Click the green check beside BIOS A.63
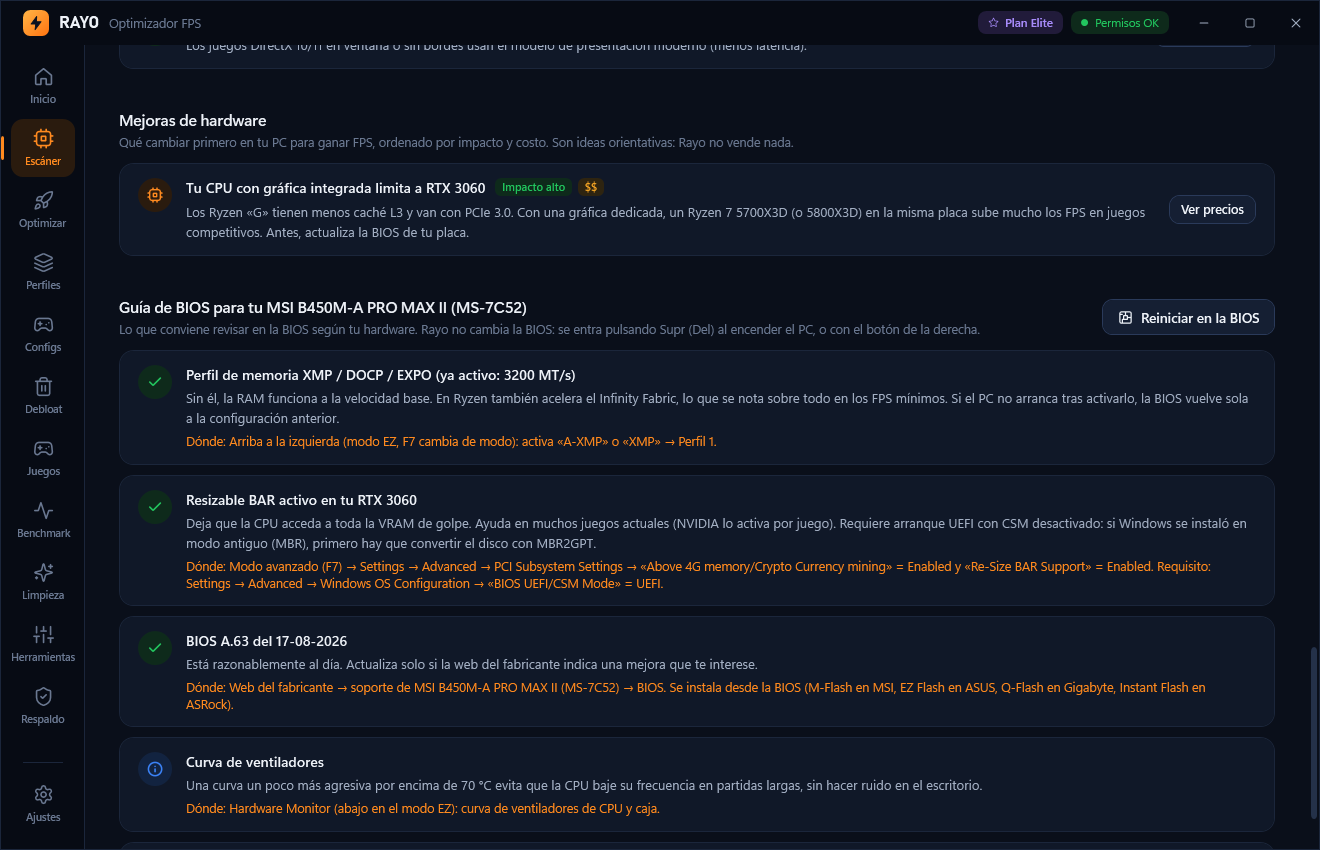The image size is (1320, 850). (x=155, y=649)
